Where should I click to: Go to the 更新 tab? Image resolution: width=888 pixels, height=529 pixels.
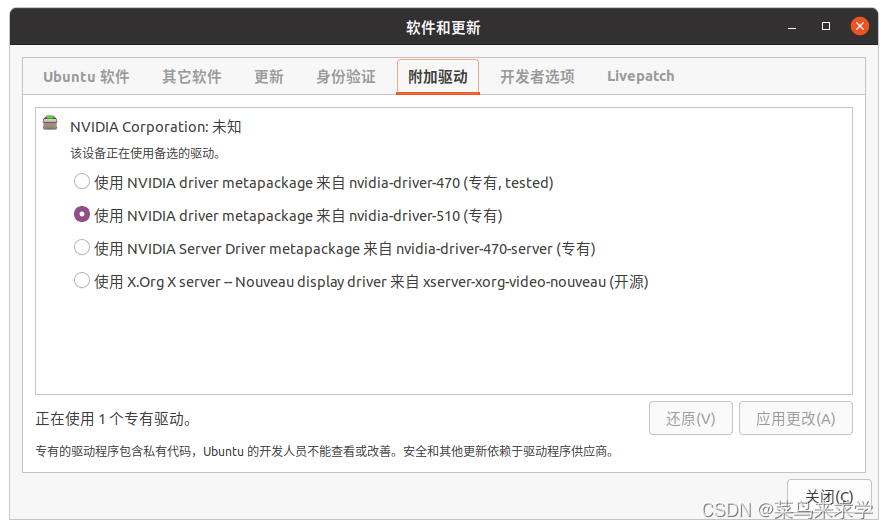coord(268,76)
